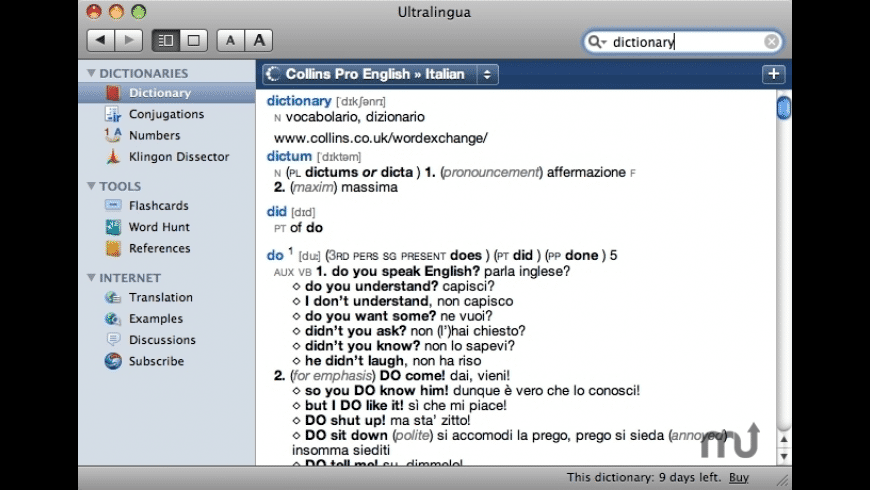Click the phrase 'do you understand?'

click(372, 286)
